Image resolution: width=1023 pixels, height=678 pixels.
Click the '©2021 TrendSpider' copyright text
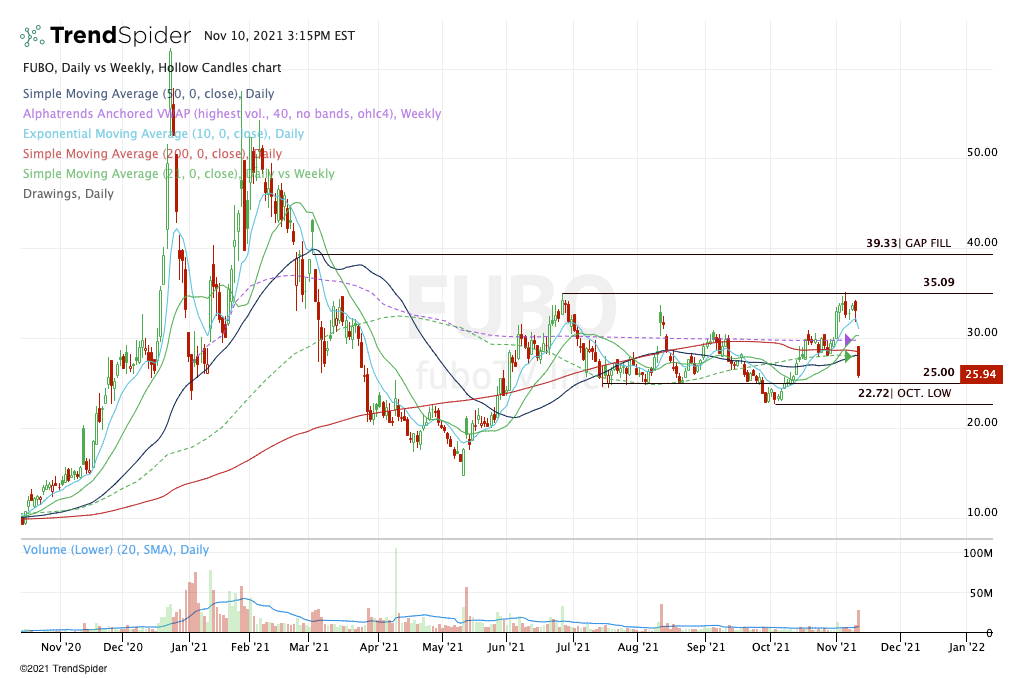pyautogui.click(x=63, y=669)
